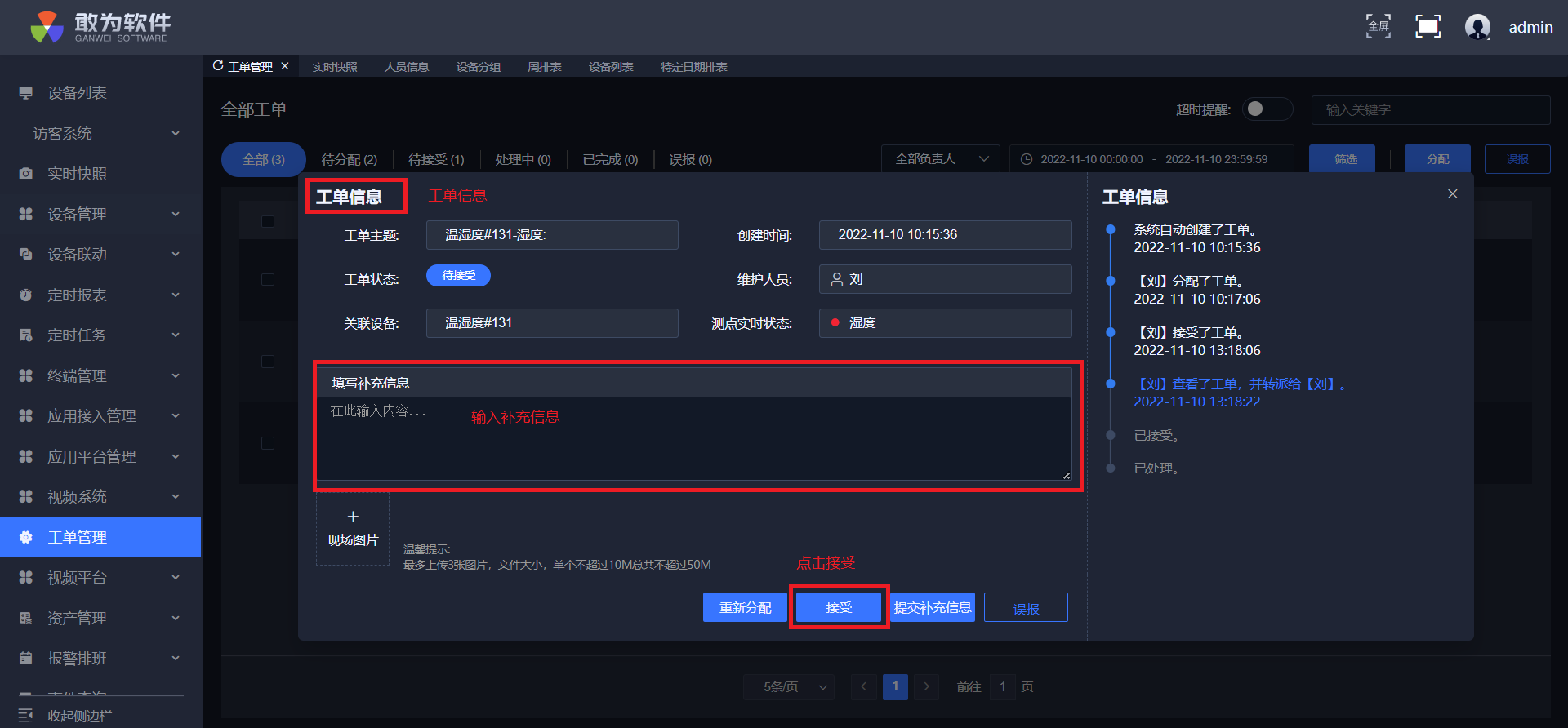Viewport: 1568px width, 728px height.
Task: Select the 全部 (3) filter tab
Action: [x=264, y=160]
